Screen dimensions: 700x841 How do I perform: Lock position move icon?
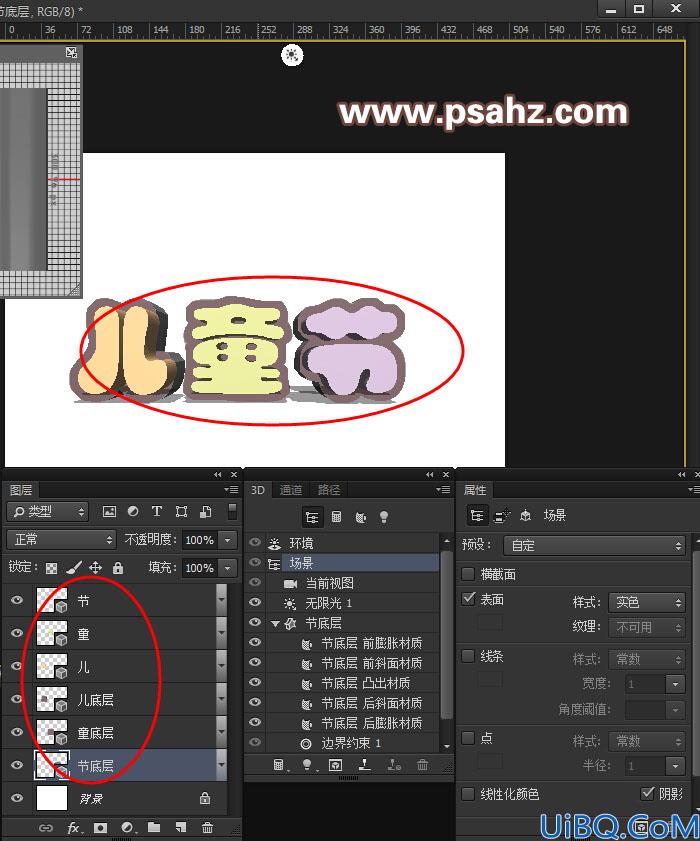click(x=95, y=567)
